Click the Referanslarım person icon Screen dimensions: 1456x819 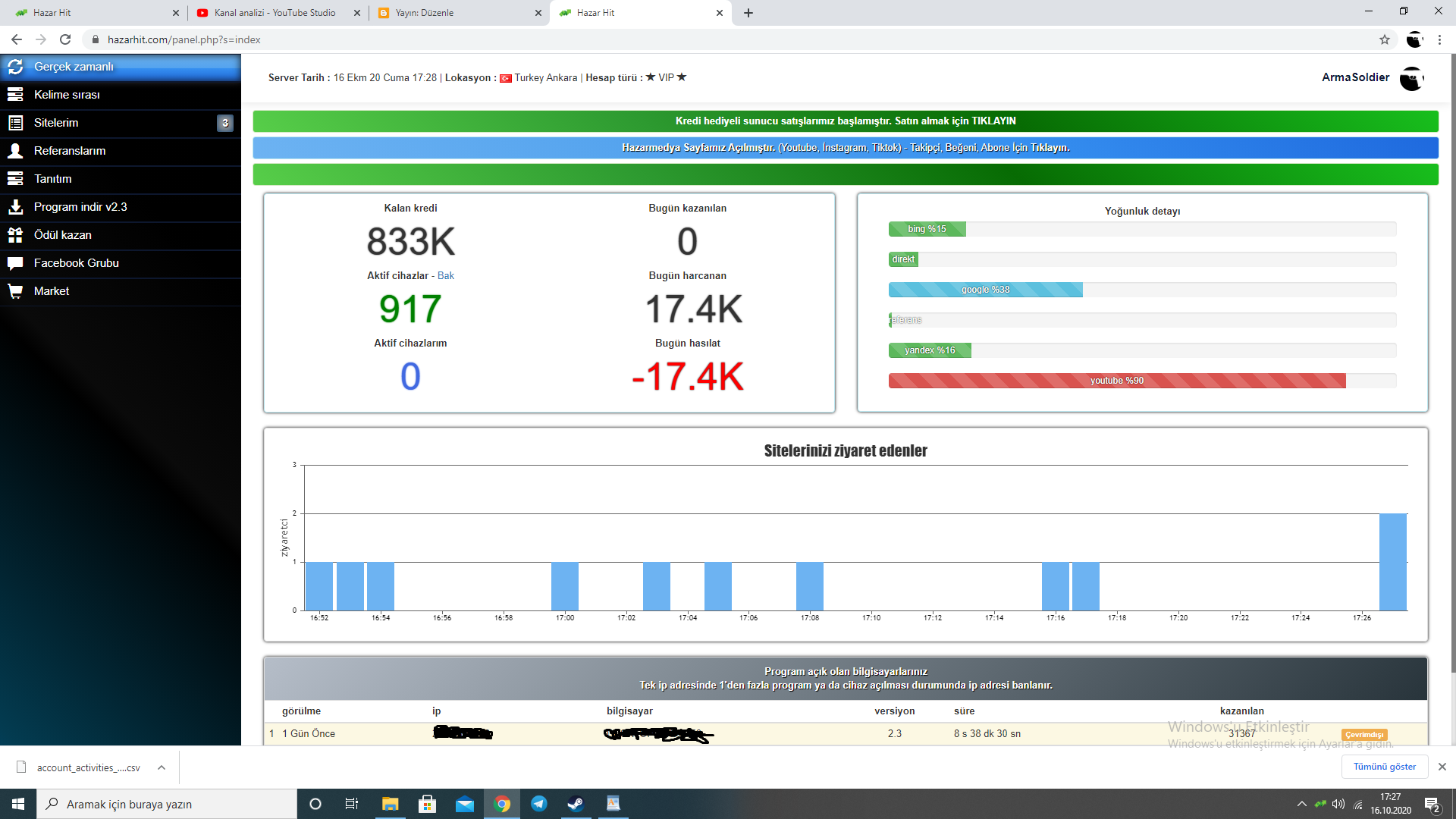coord(15,151)
